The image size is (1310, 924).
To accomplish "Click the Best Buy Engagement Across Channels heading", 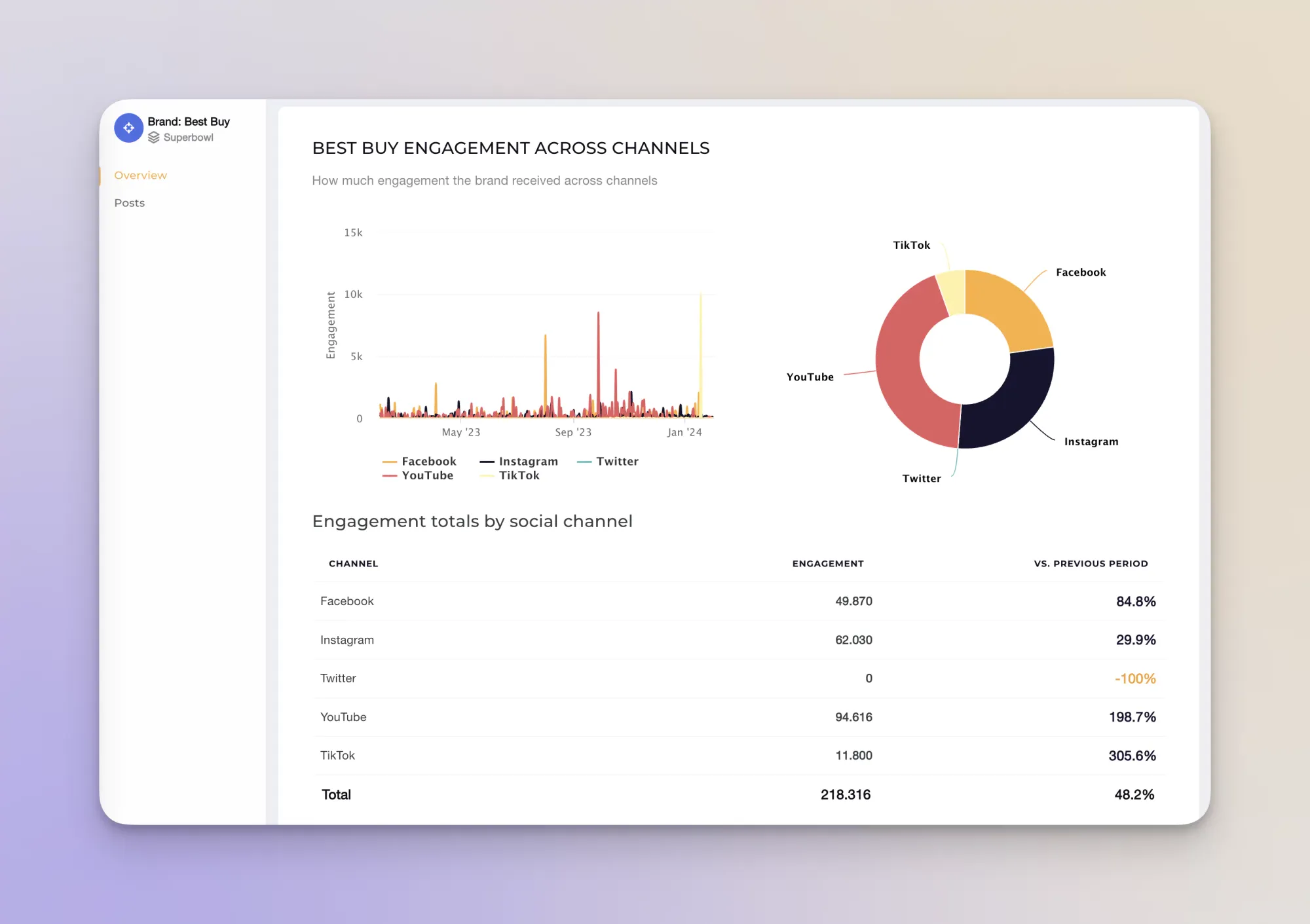I will tap(511, 148).
